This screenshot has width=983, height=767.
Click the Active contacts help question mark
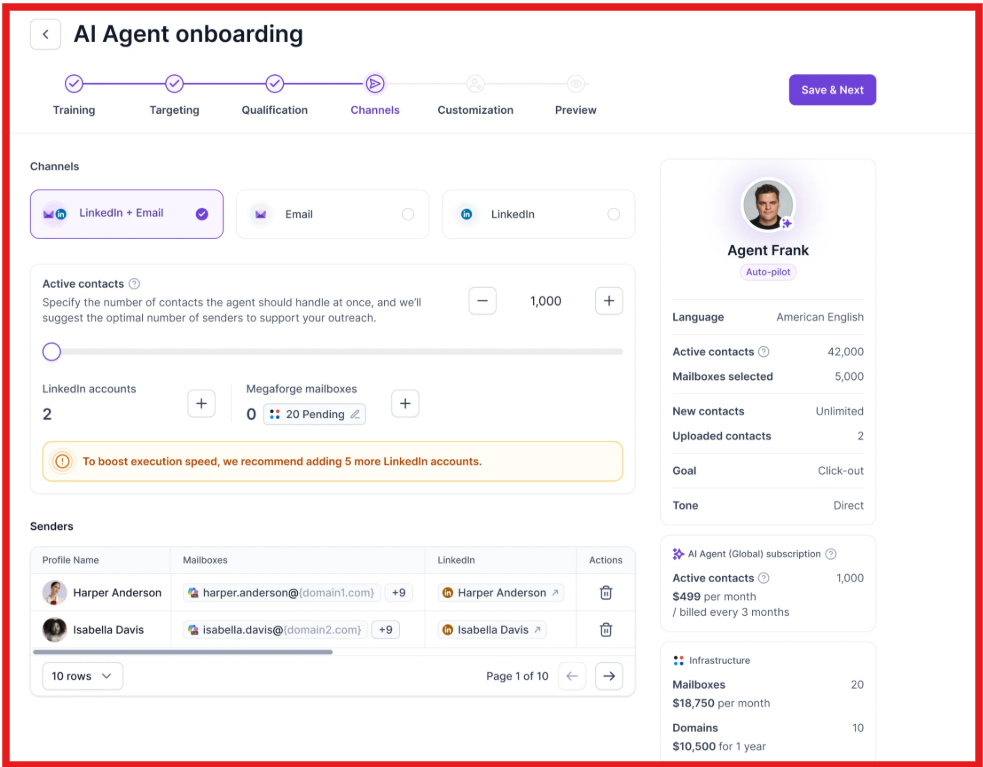click(136, 283)
